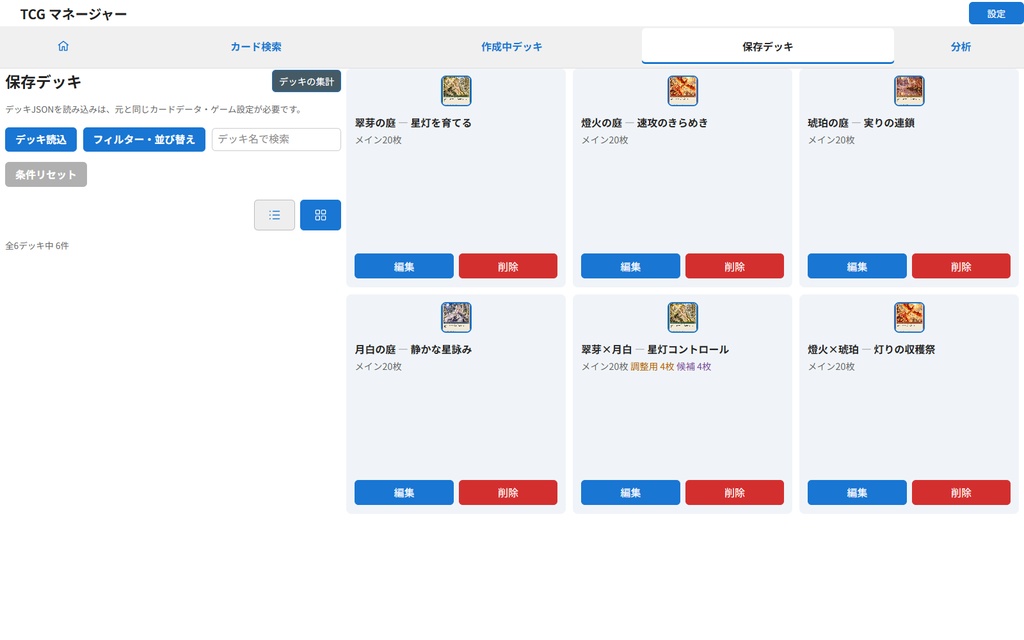Click the デッキ読込 button
This screenshot has width=1024, height=640.
(x=41, y=139)
